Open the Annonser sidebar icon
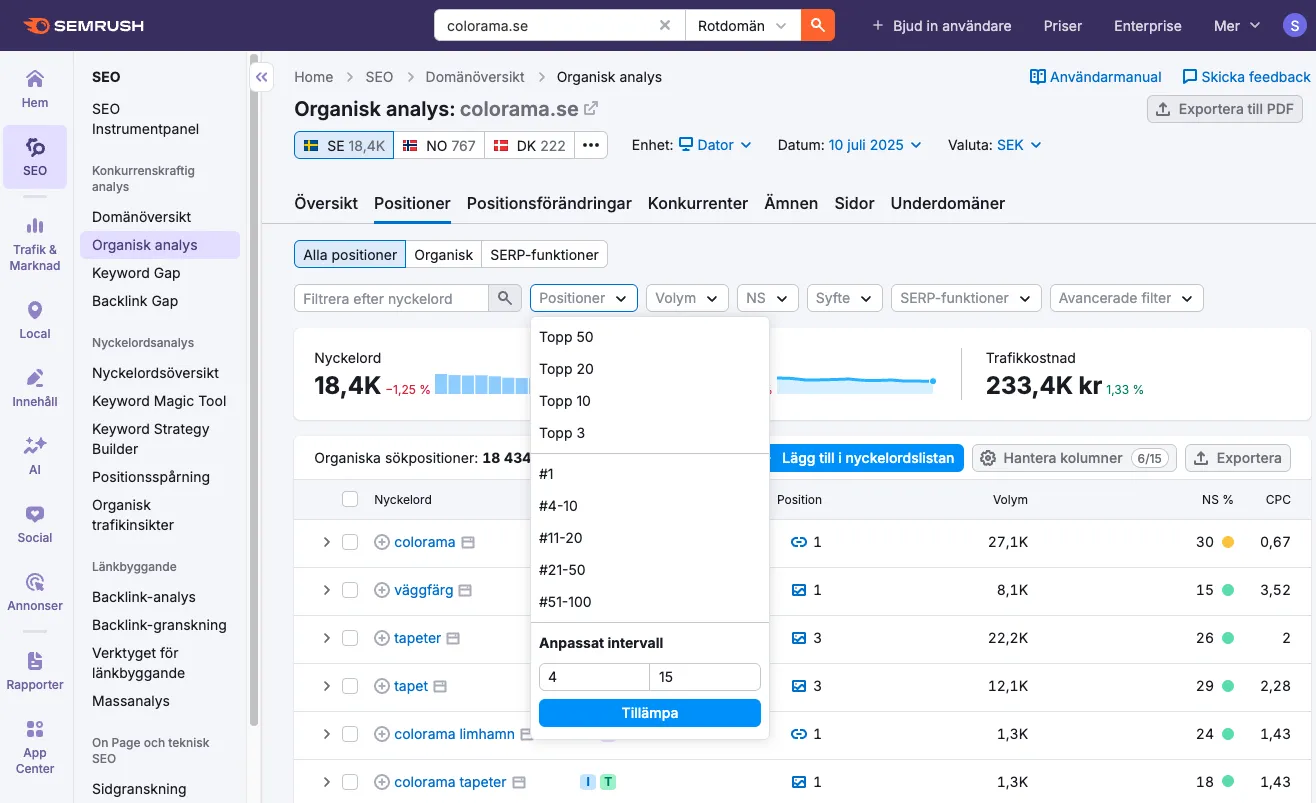 35,592
